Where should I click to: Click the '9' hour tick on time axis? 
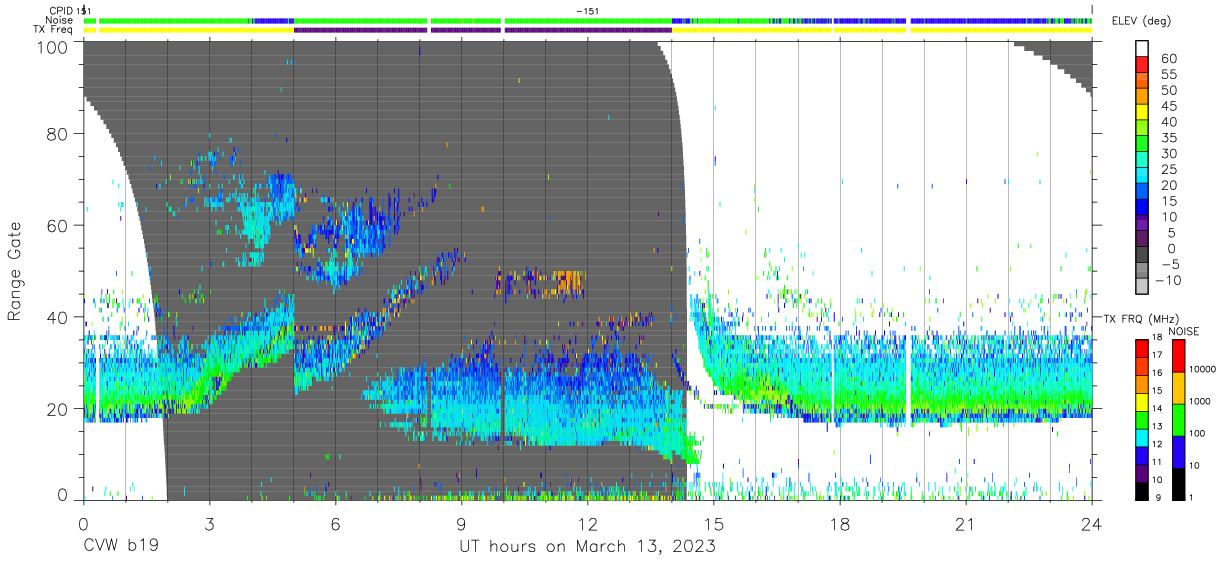point(461,523)
